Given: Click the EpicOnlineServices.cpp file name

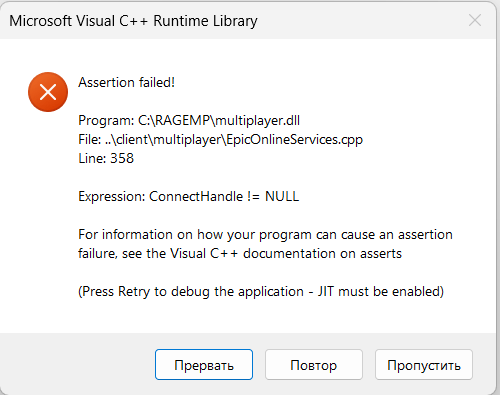Looking at the screenshot, I should point(295,140).
